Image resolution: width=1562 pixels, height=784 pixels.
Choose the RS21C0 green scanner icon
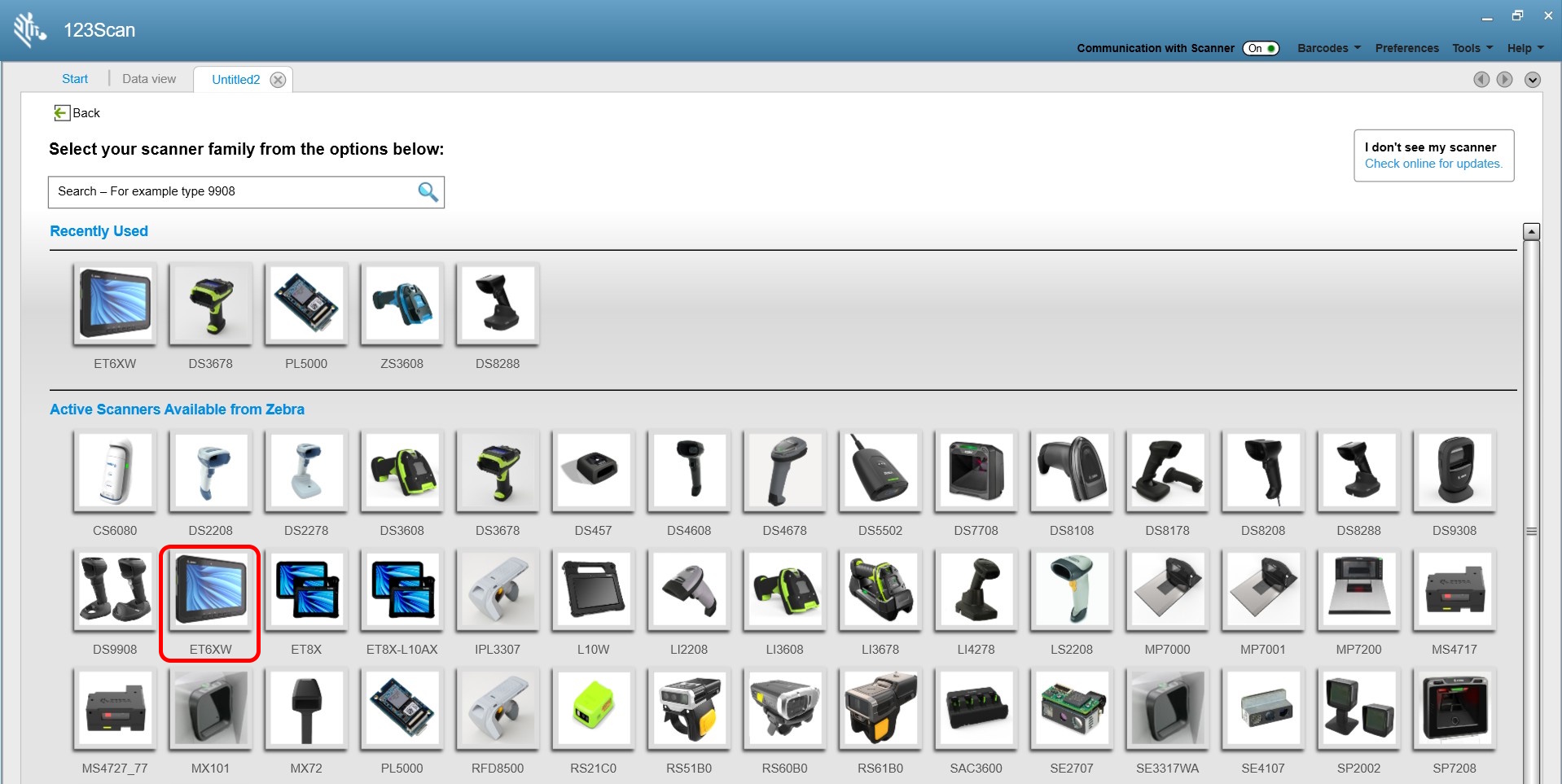click(x=594, y=708)
